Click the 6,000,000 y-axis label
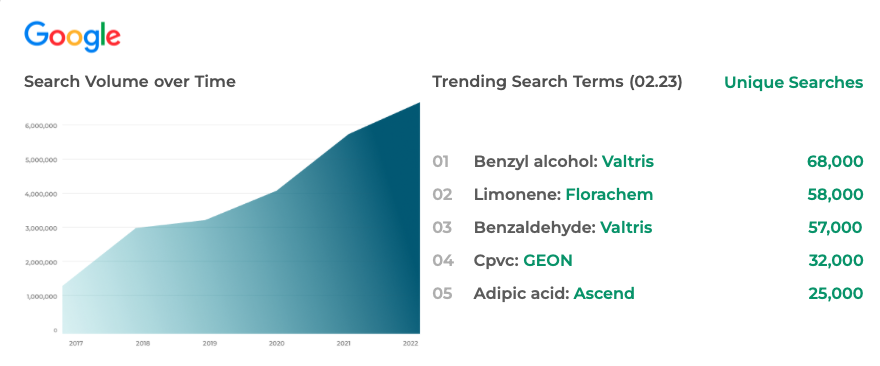This screenshot has height=366, width=880. pyautogui.click(x=40, y=126)
